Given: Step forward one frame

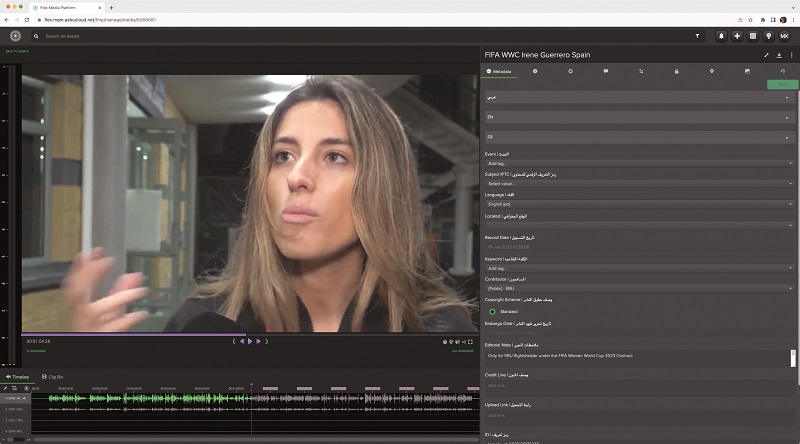Looking at the screenshot, I should [x=258, y=341].
